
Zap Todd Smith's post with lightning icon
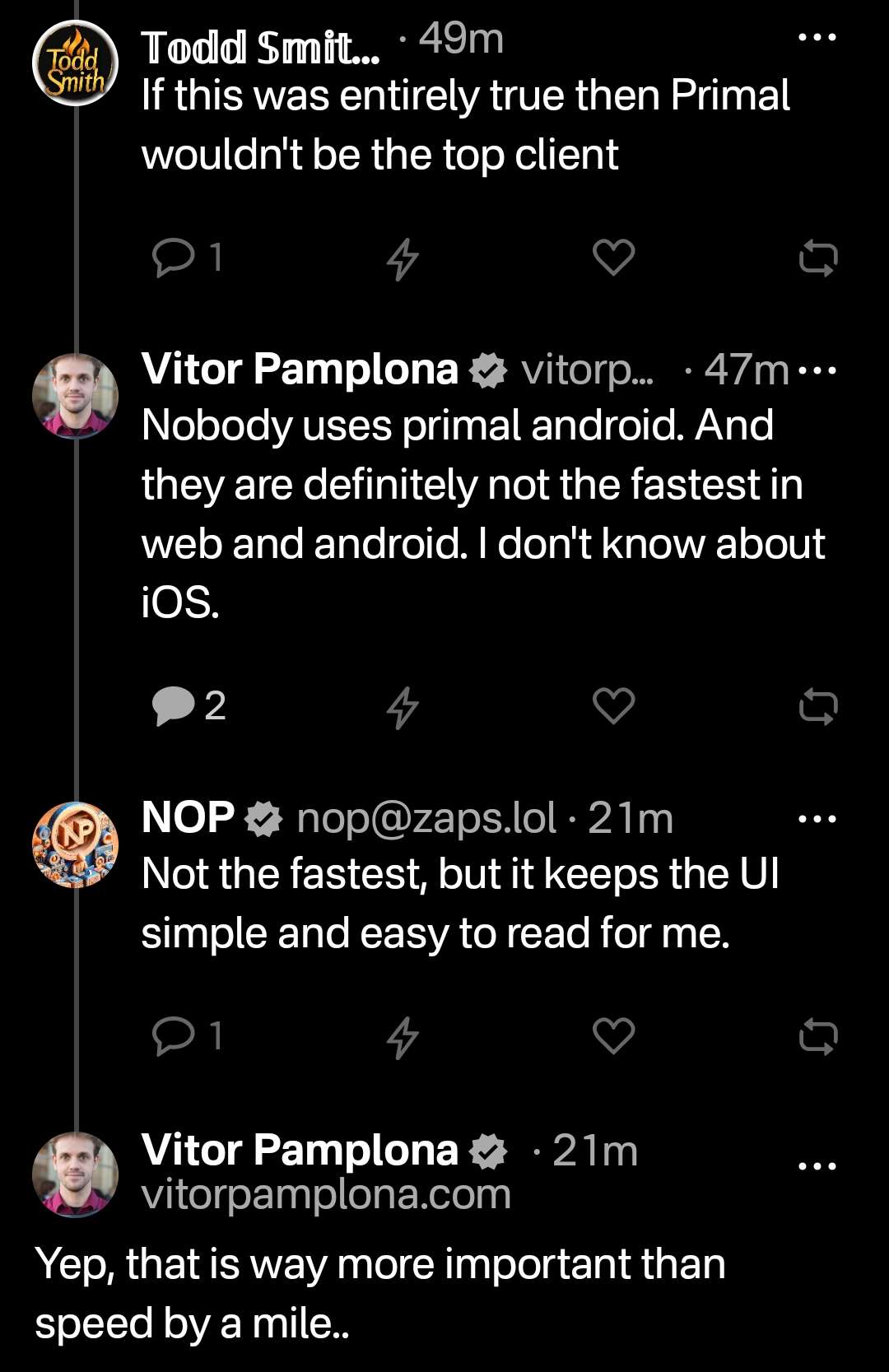click(x=403, y=259)
